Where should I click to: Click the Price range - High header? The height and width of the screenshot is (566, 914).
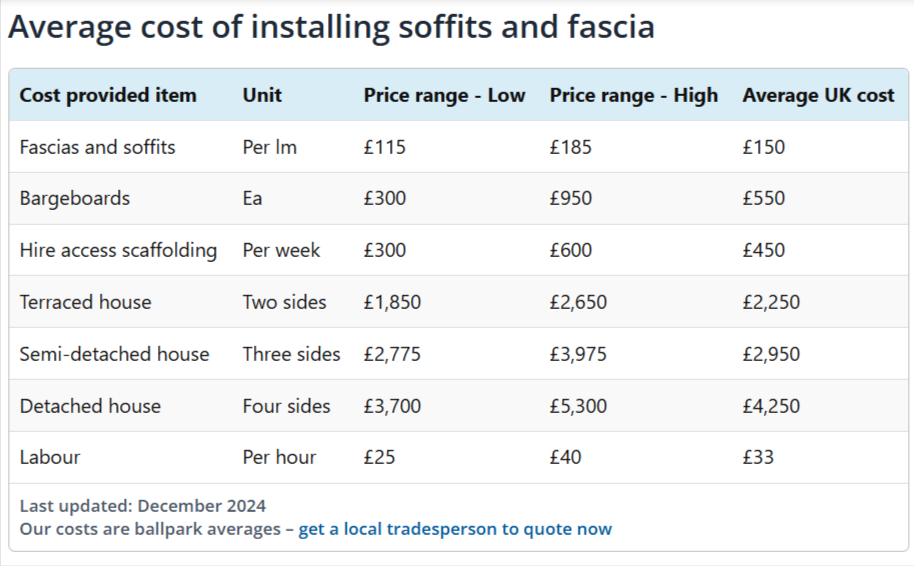click(634, 95)
